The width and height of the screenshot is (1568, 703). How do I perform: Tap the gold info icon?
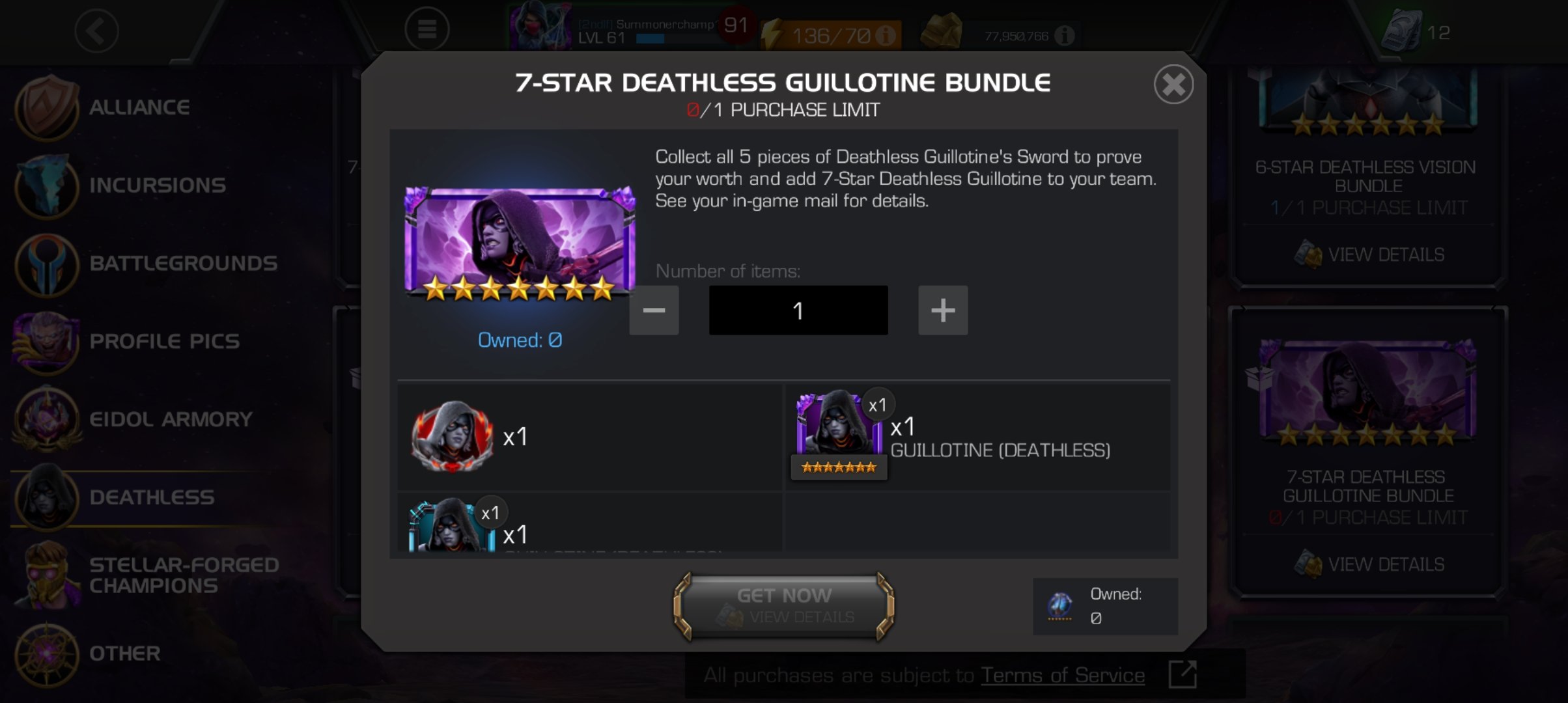(1065, 35)
